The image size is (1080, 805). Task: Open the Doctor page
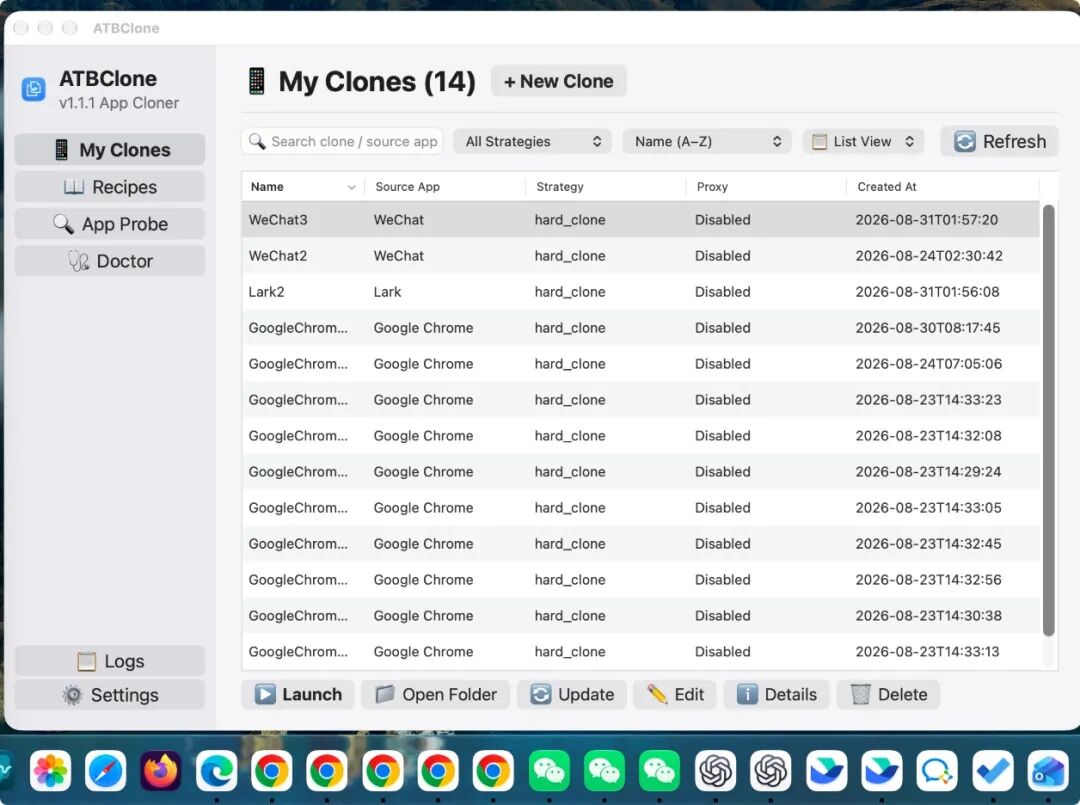110,261
